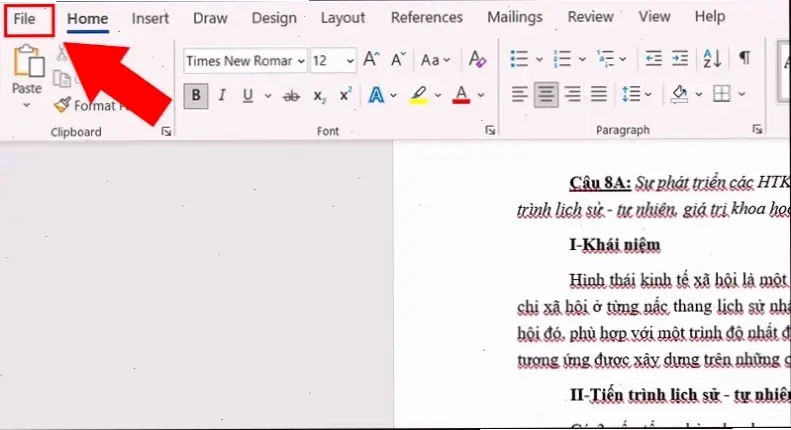Viewport: 791px width, 430px height.
Task: Open the Change Case menu
Action: pos(435,60)
